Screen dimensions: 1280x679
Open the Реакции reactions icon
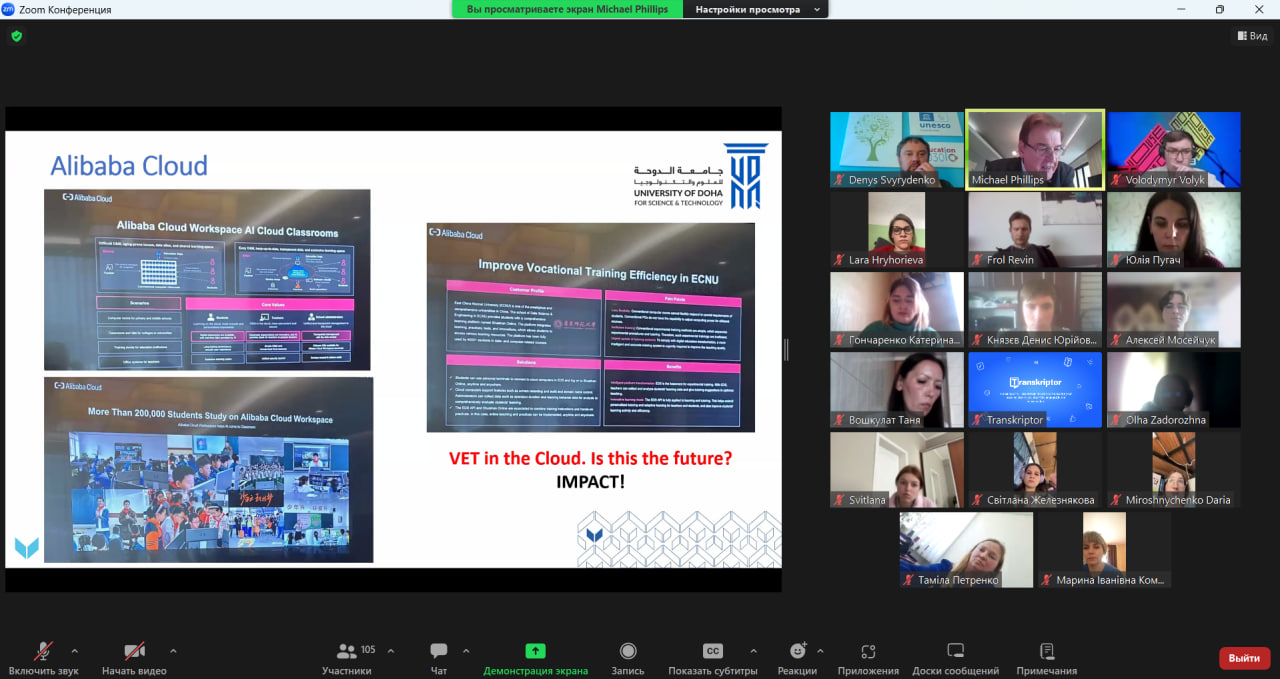tap(797, 652)
